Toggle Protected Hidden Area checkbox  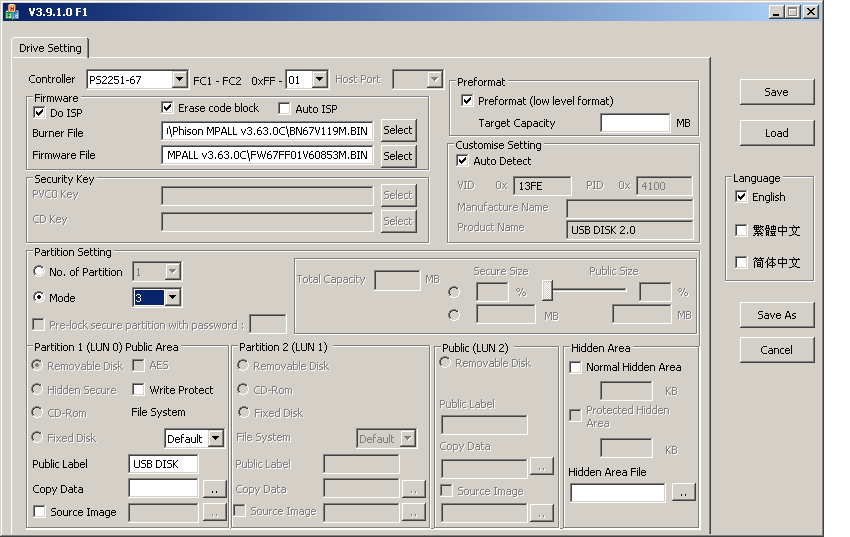point(575,415)
